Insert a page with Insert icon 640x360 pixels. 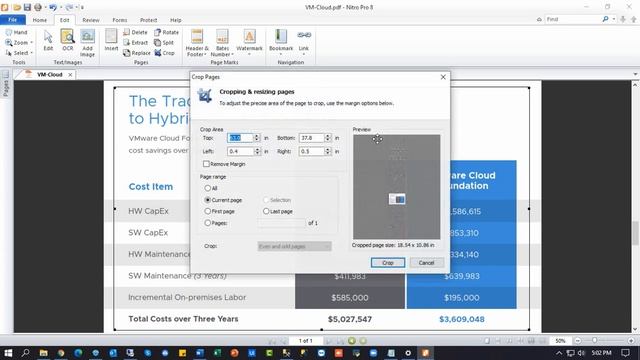pos(111,40)
